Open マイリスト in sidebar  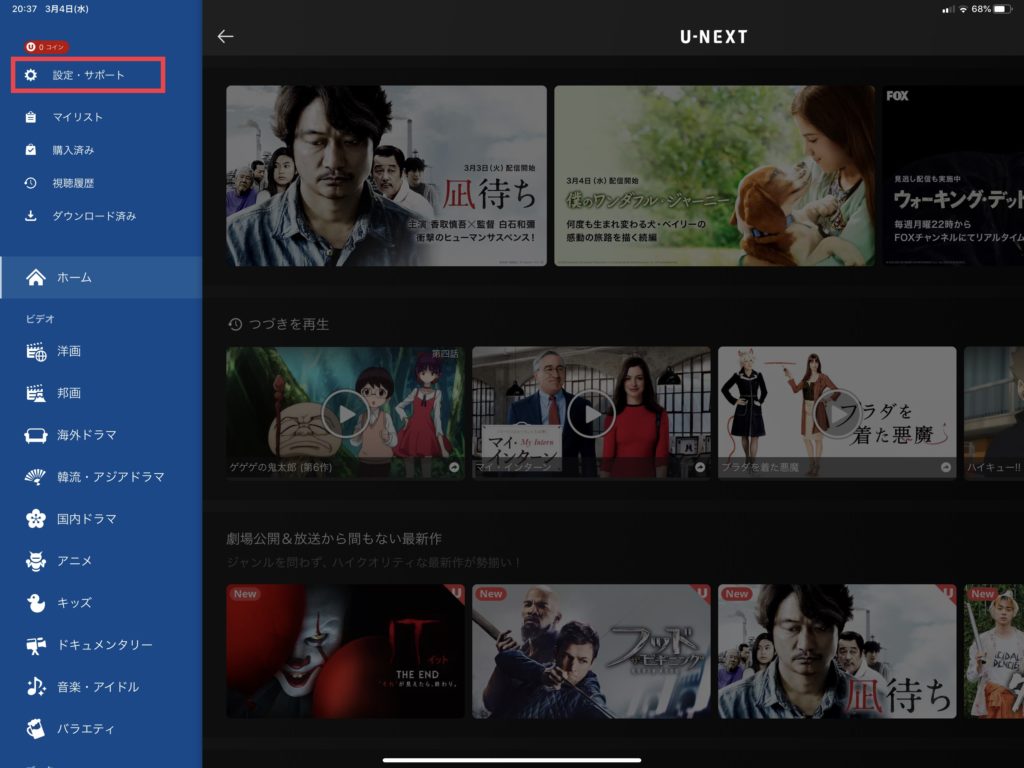coord(78,117)
